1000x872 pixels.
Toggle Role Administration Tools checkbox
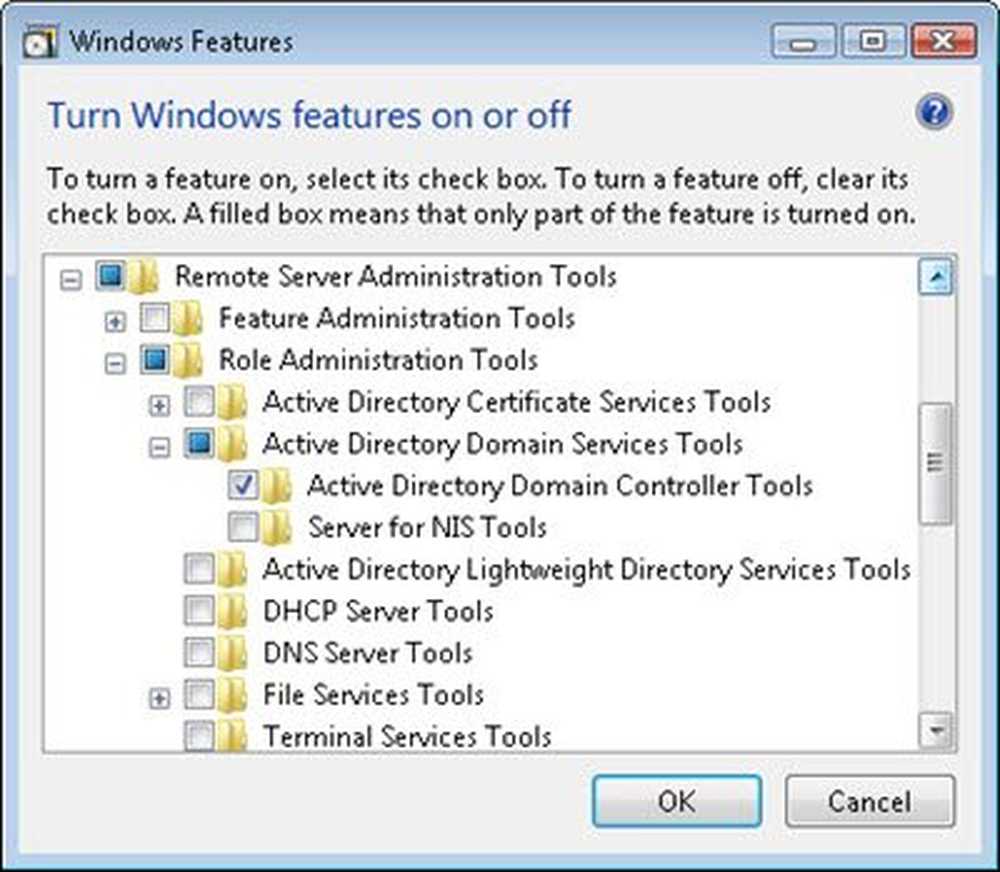[154, 360]
